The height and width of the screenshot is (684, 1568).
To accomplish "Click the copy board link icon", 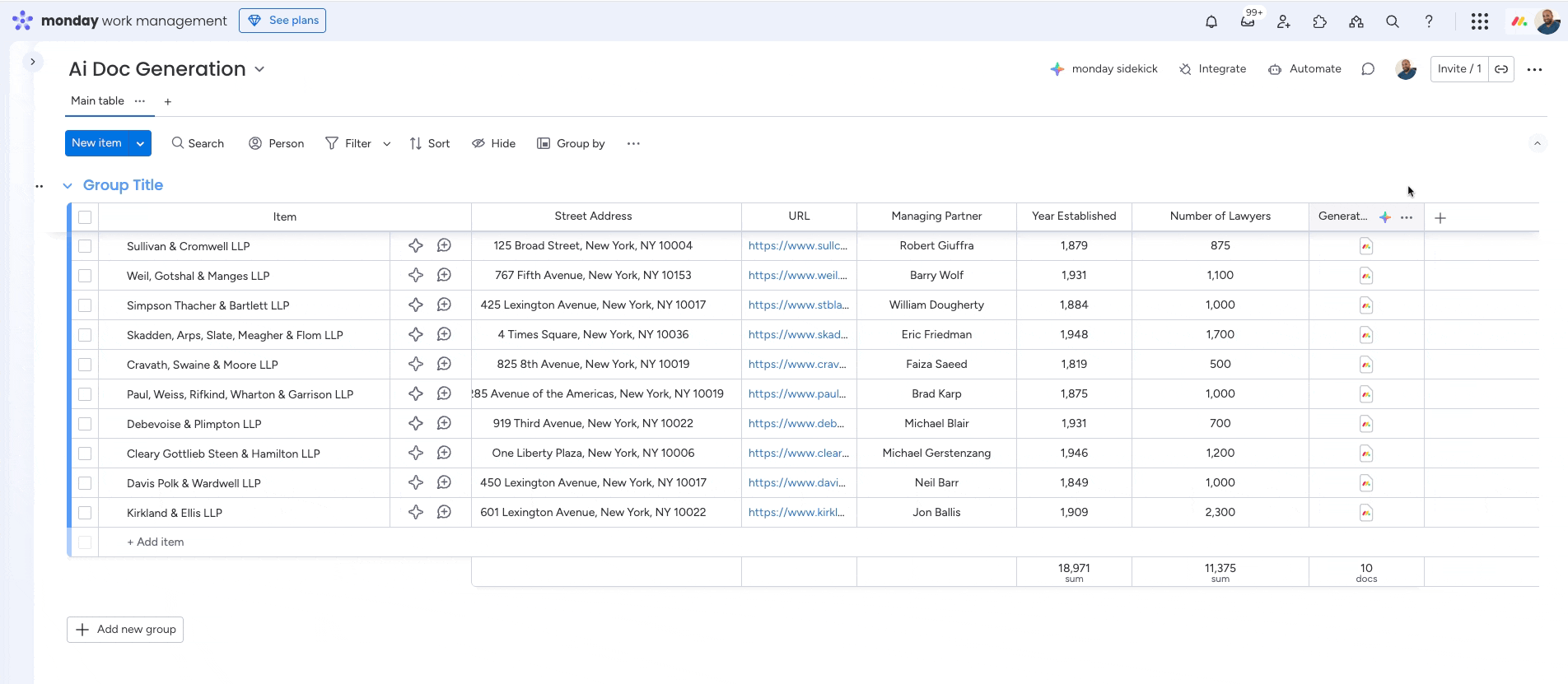I will click(x=1501, y=69).
